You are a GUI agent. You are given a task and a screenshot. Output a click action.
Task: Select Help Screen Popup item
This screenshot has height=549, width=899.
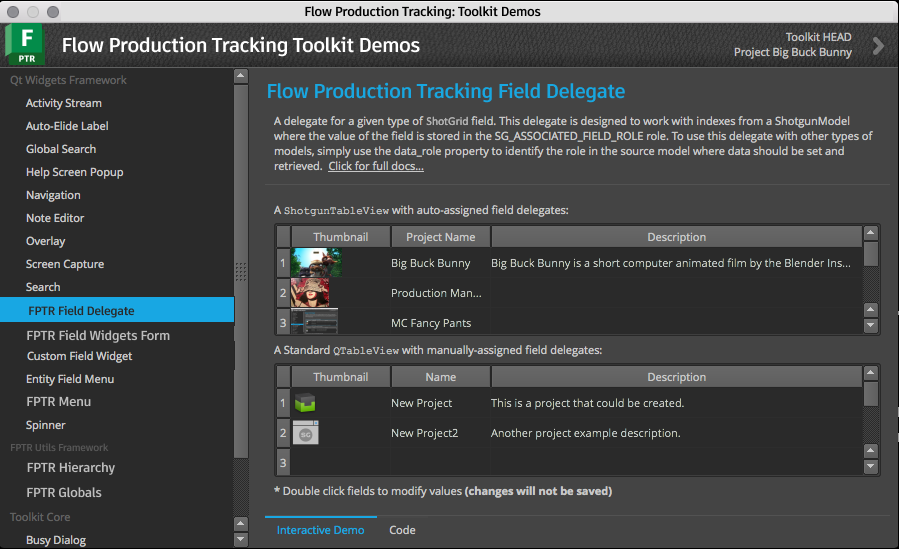[75, 172]
